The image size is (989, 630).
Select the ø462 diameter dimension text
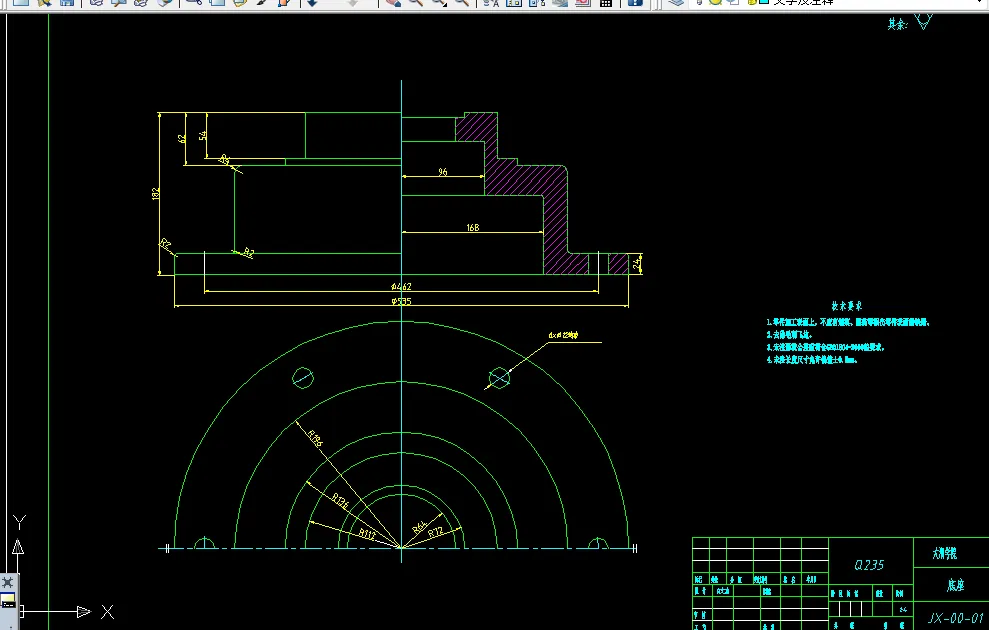tap(401, 286)
